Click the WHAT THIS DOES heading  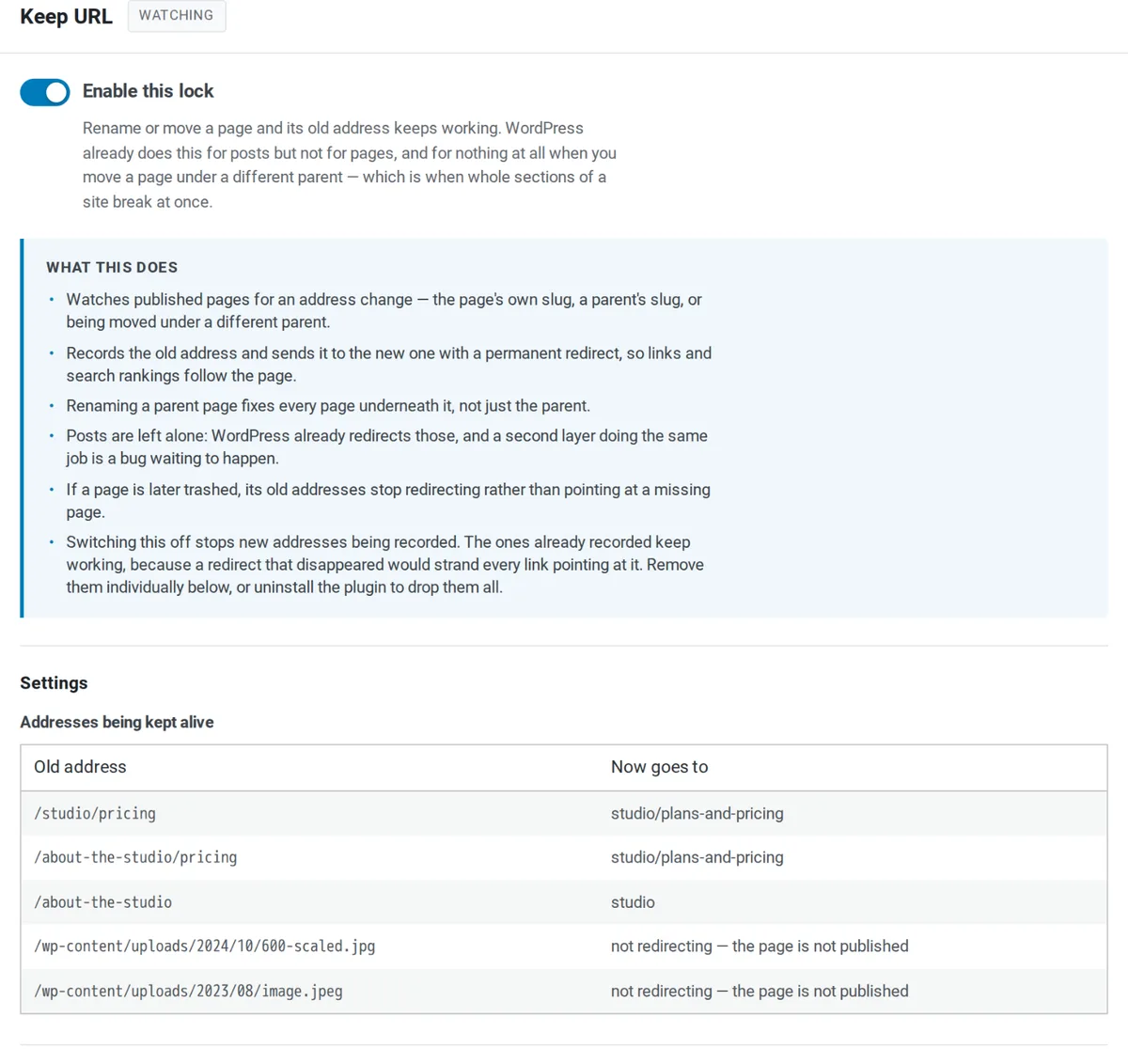pyautogui.click(x=112, y=267)
